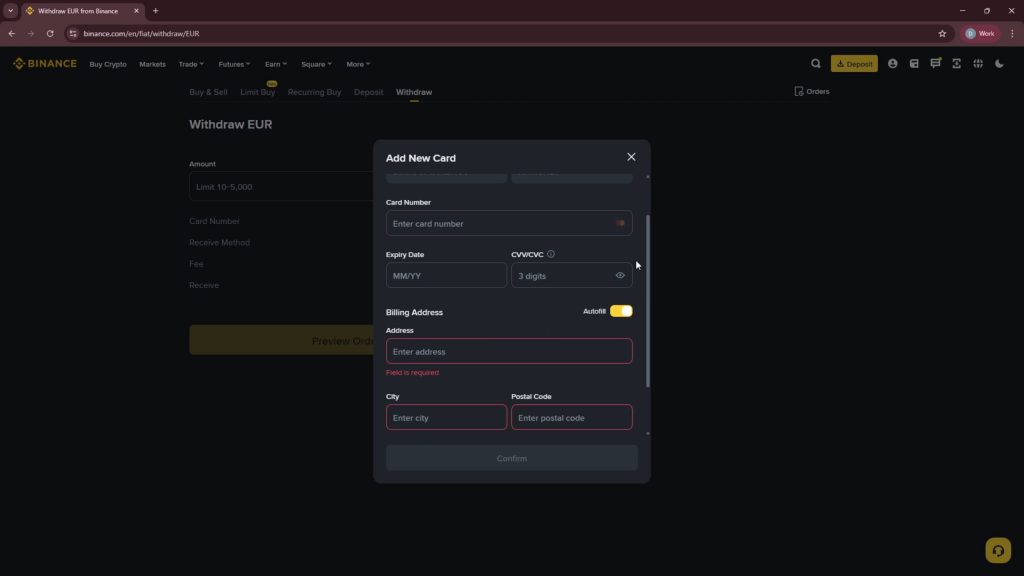Click the Preview Order button
The image size is (1024, 576).
click(x=281, y=340)
